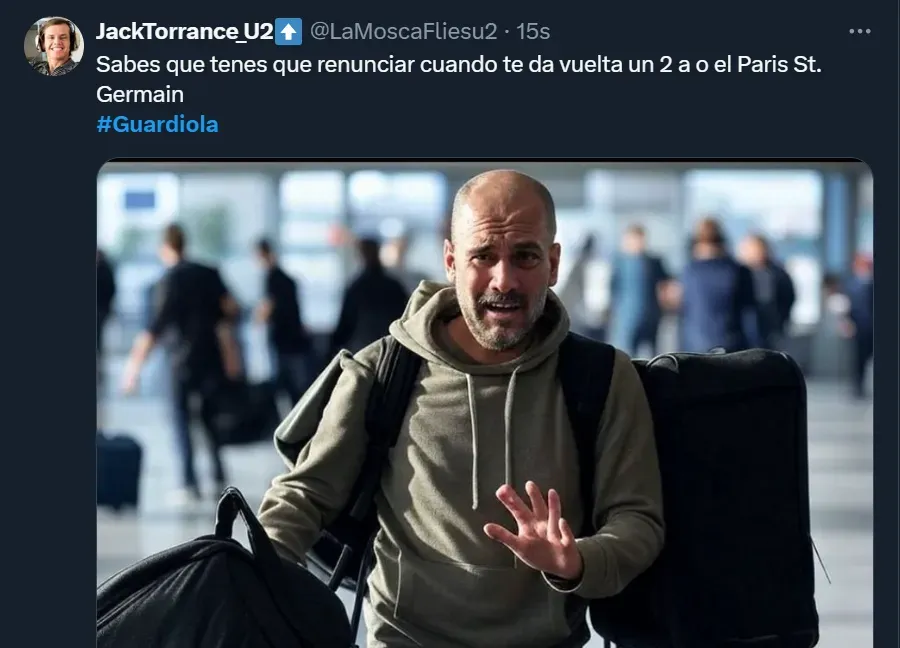Click the JackTorrance_U2 profile avatar
This screenshot has height=648, width=900.
click(x=53, y=46)
